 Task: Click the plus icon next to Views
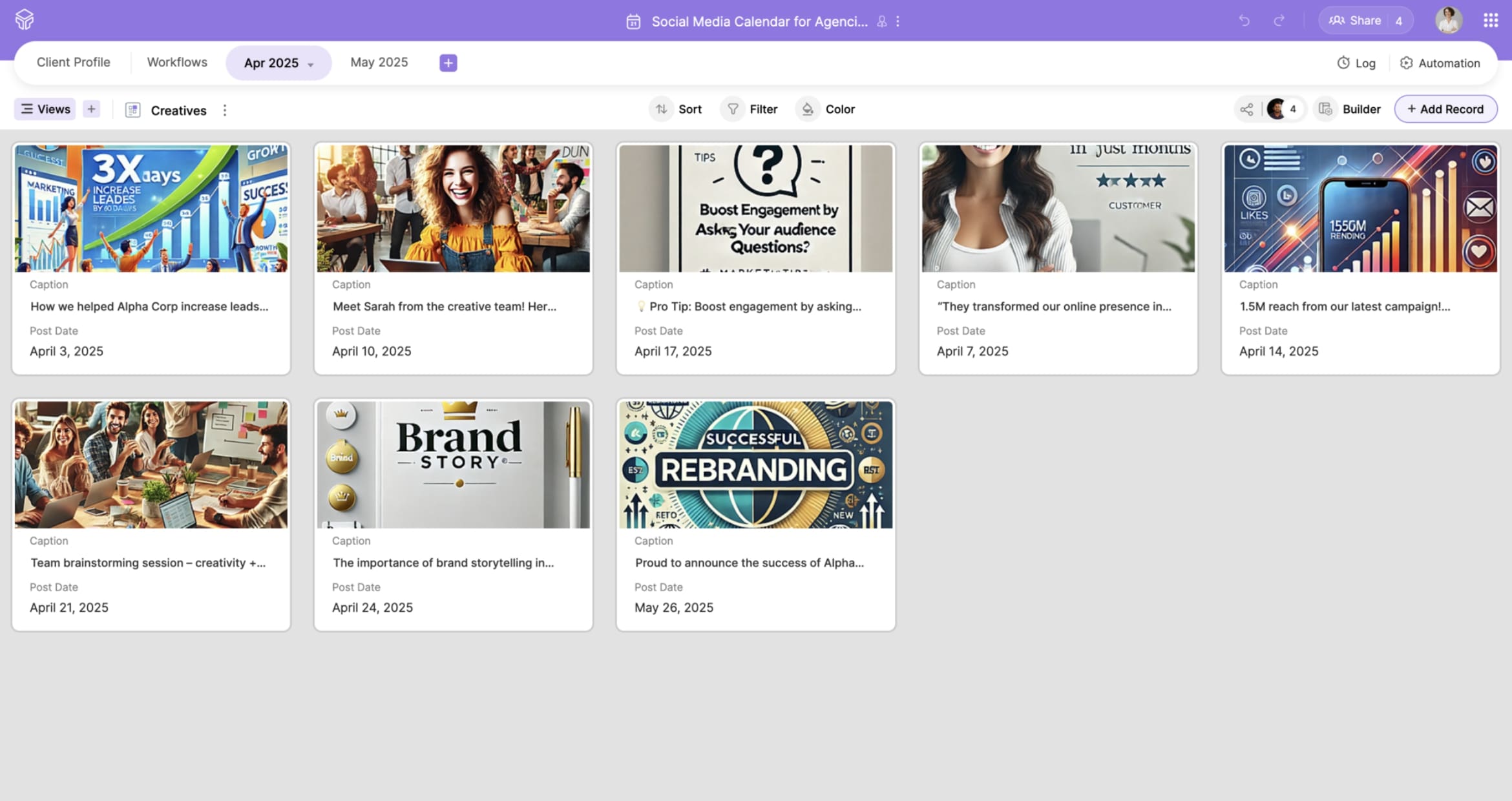click(91, 109)
